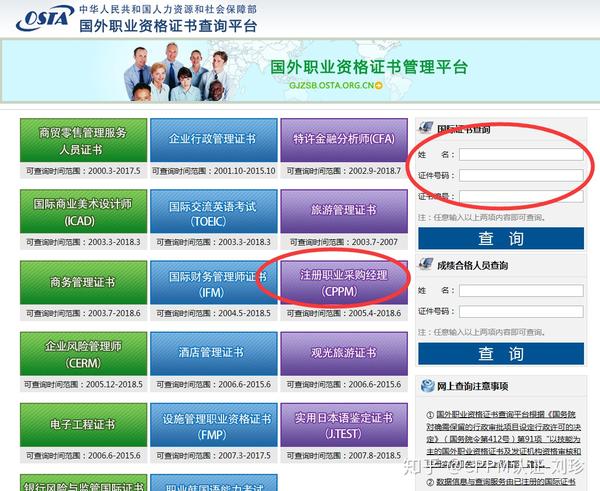Click the 国外职业资格证书查询平台 header title
Image resolution: width=600 pixels, height=491 pixels.
[168, 26]
